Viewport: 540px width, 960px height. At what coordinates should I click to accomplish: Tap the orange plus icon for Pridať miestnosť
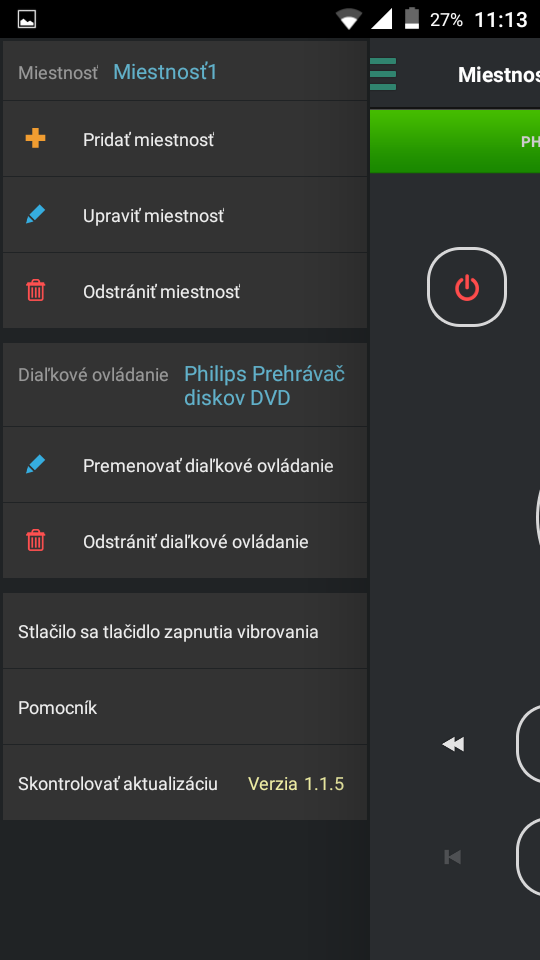tap(36, 139)
